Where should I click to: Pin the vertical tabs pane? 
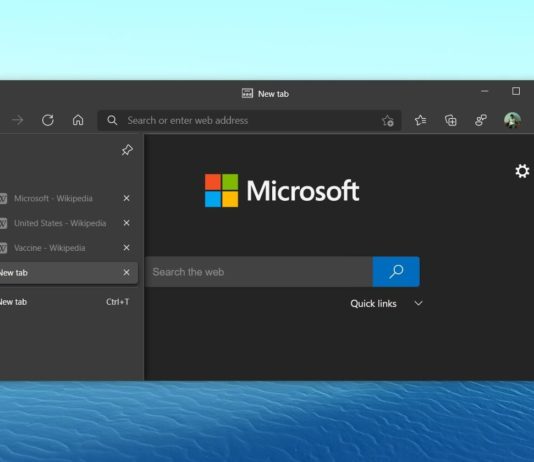[127, 150]
